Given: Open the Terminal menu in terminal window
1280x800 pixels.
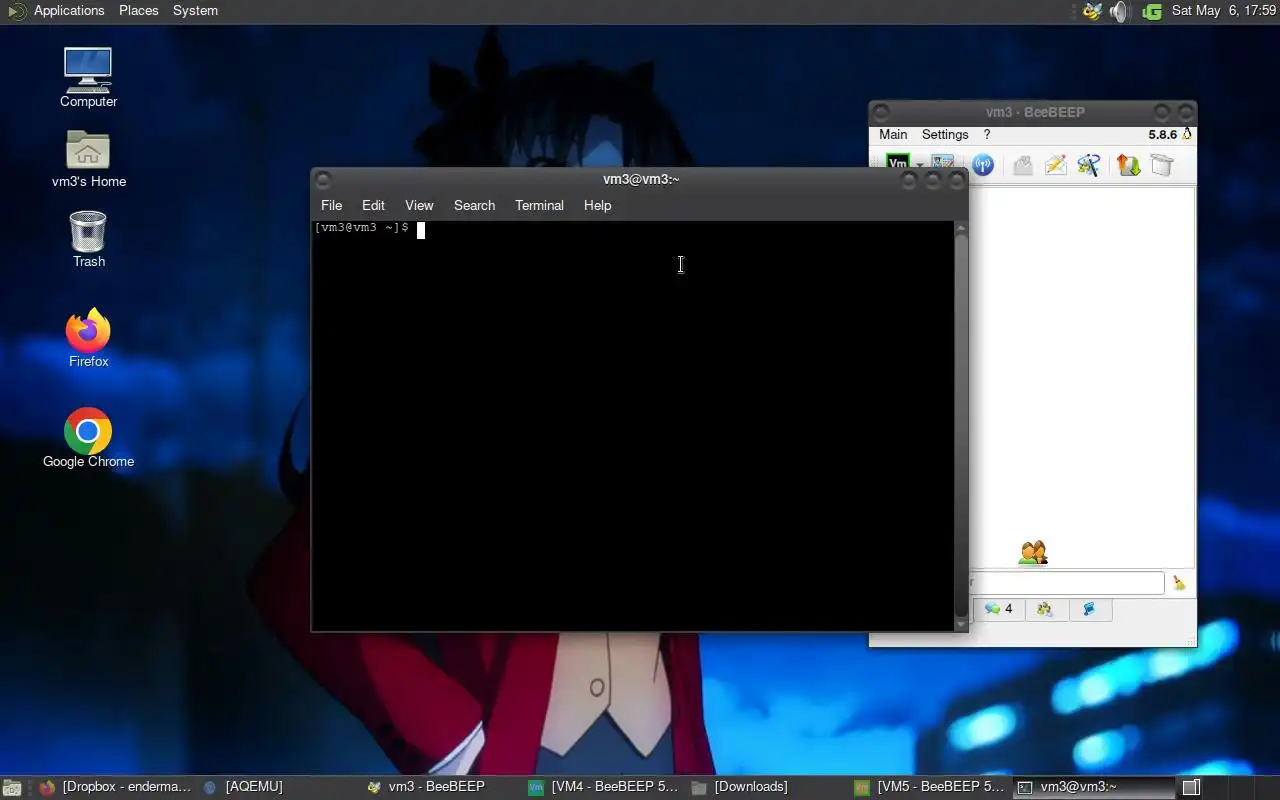Looking at the screenshot, I should (x=539, y=205).
